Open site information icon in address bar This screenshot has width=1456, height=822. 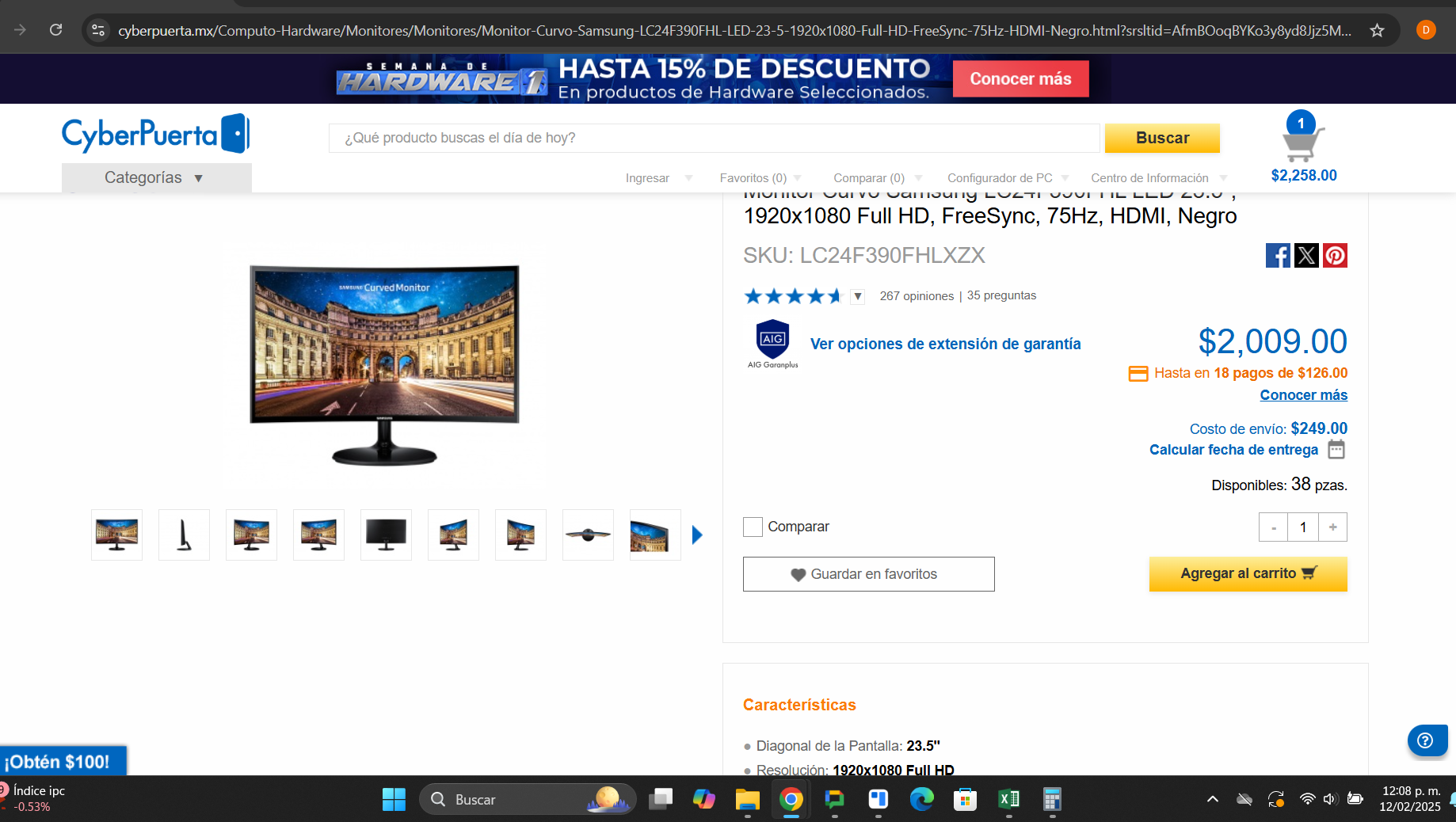tap(98, 30)
